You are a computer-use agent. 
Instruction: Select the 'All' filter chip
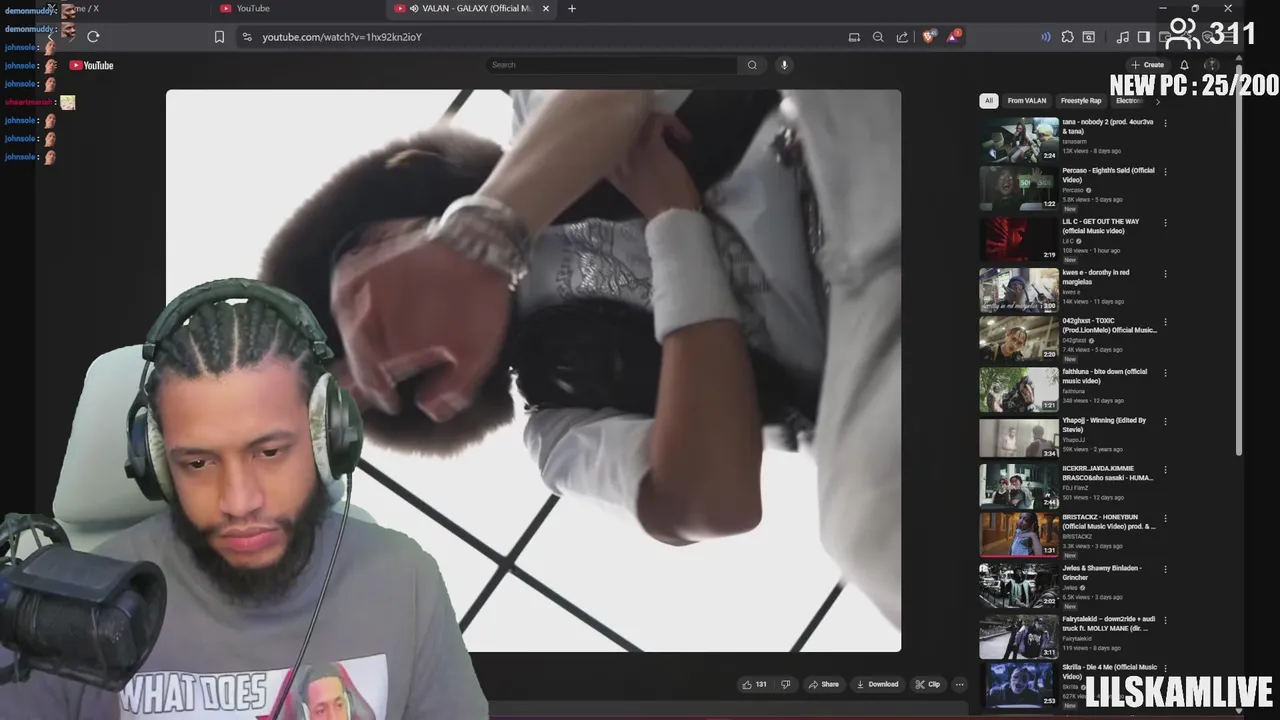pos(989,101)
